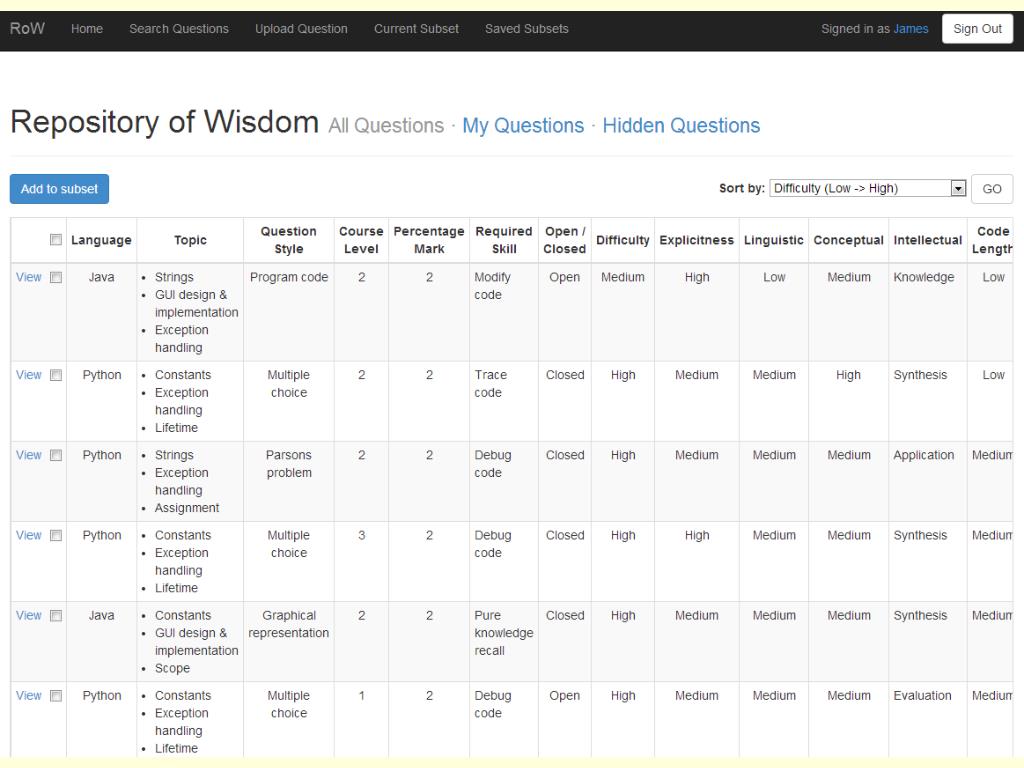Screen dimensions: 1024x768
Task: Click the Add to subset button
Action: click(x=59, y=189)
